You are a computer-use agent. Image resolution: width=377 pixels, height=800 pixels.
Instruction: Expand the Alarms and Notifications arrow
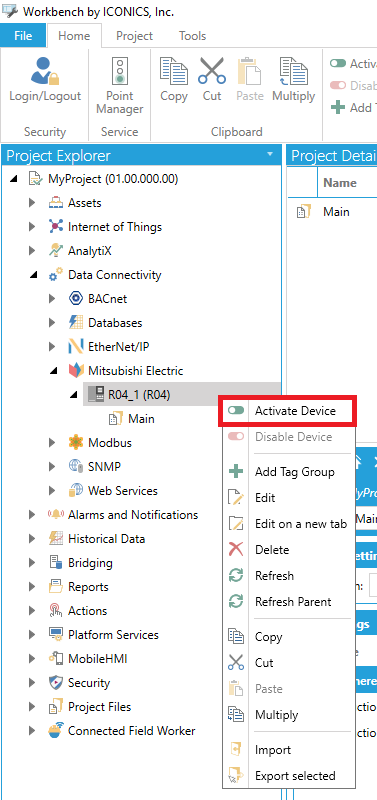click(x=33, y=515)
